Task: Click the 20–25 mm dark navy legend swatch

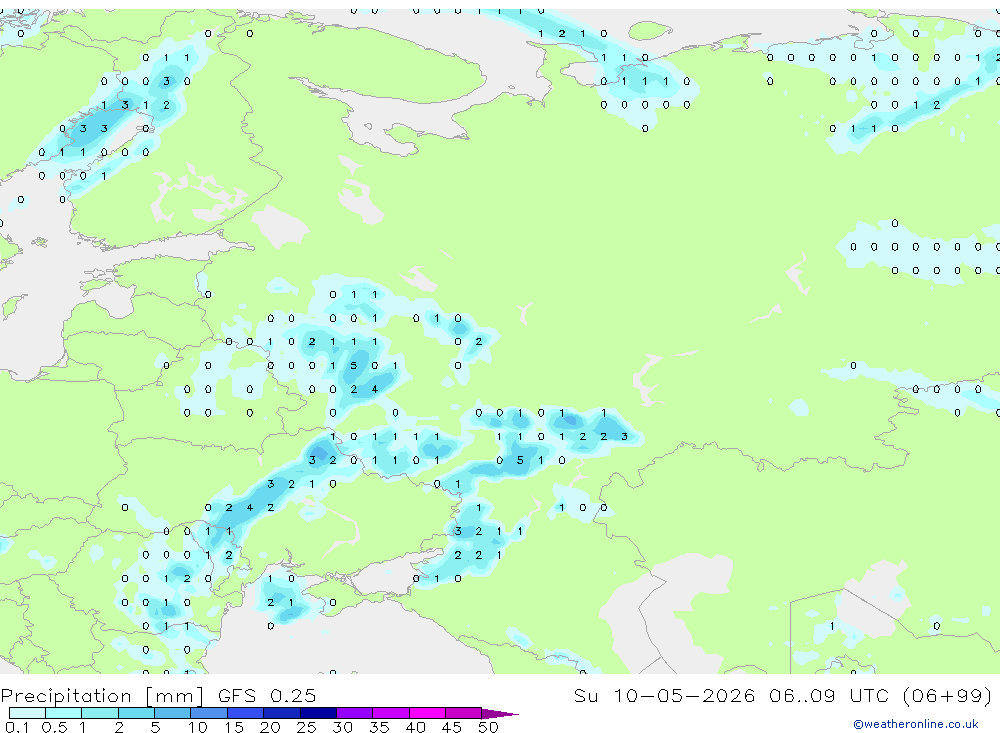Action: [x=281, y=713]
